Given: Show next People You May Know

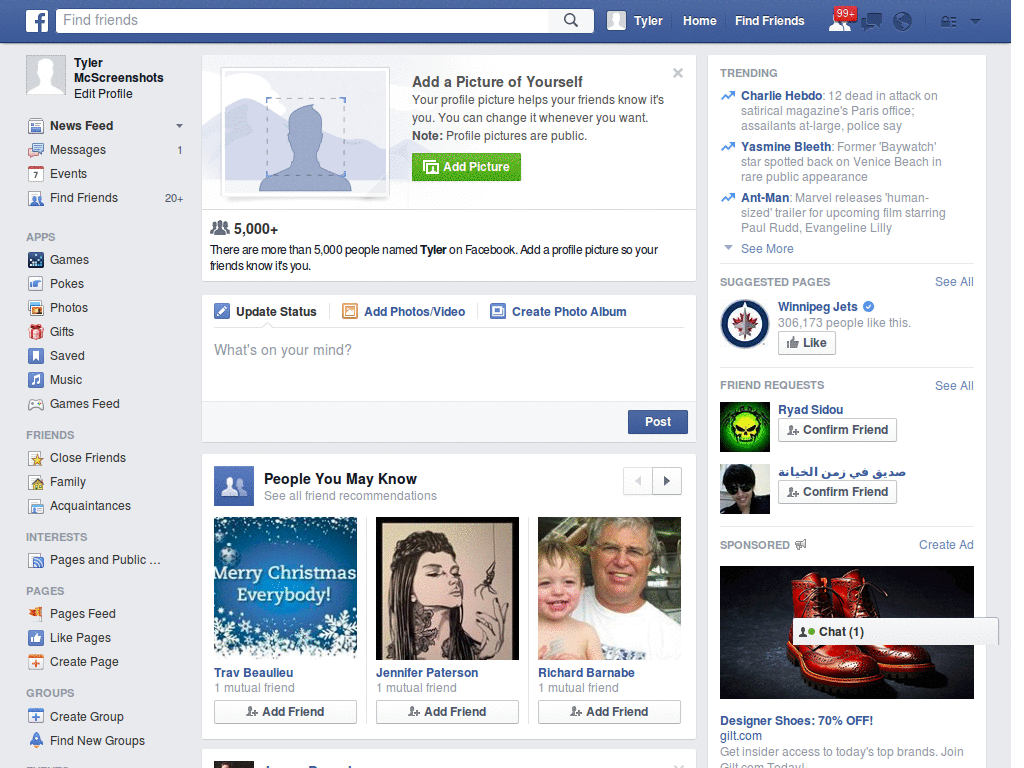Looking at the screenshot, I should 667,481.
